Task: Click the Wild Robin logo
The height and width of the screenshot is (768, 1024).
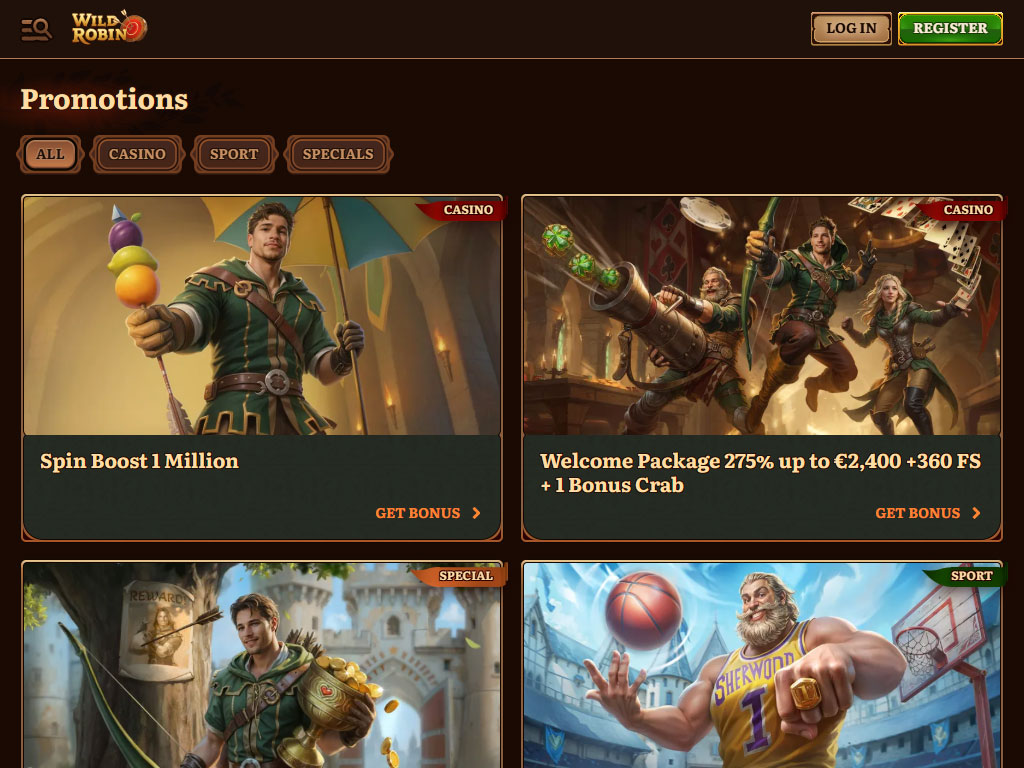Action: tap(109, 28)
